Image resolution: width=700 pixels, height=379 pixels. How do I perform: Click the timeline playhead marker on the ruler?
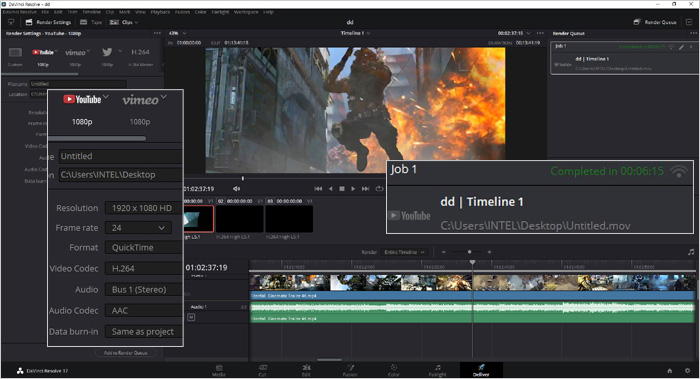coord(472,262)
